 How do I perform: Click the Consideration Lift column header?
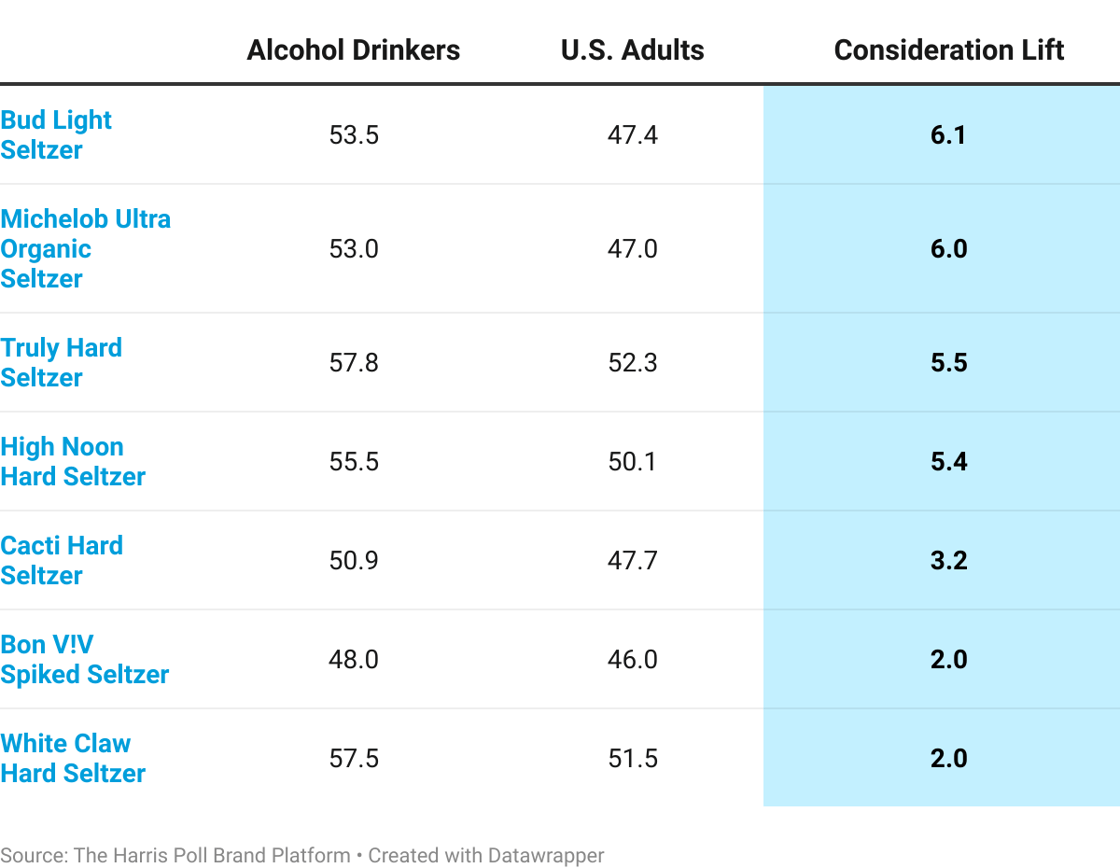pos(948,50)
